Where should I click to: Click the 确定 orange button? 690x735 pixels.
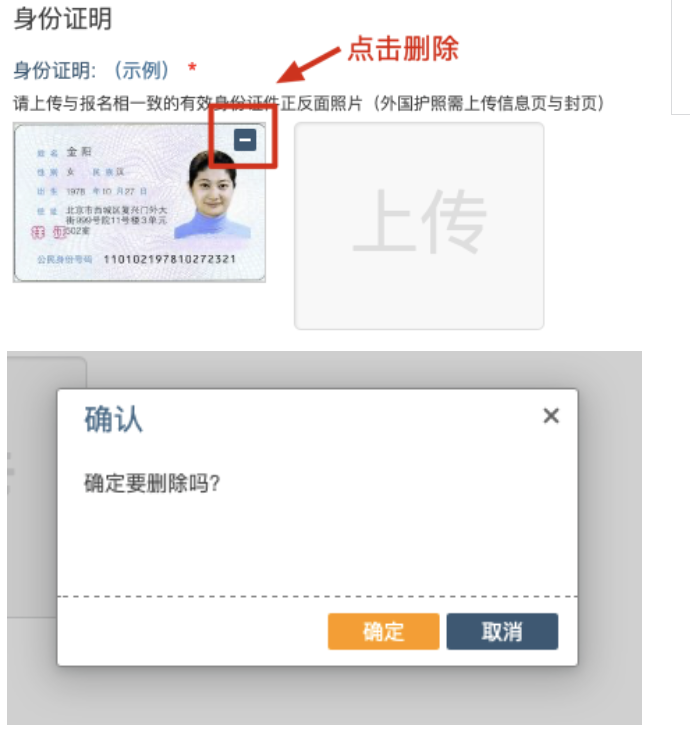click(383, 631)
